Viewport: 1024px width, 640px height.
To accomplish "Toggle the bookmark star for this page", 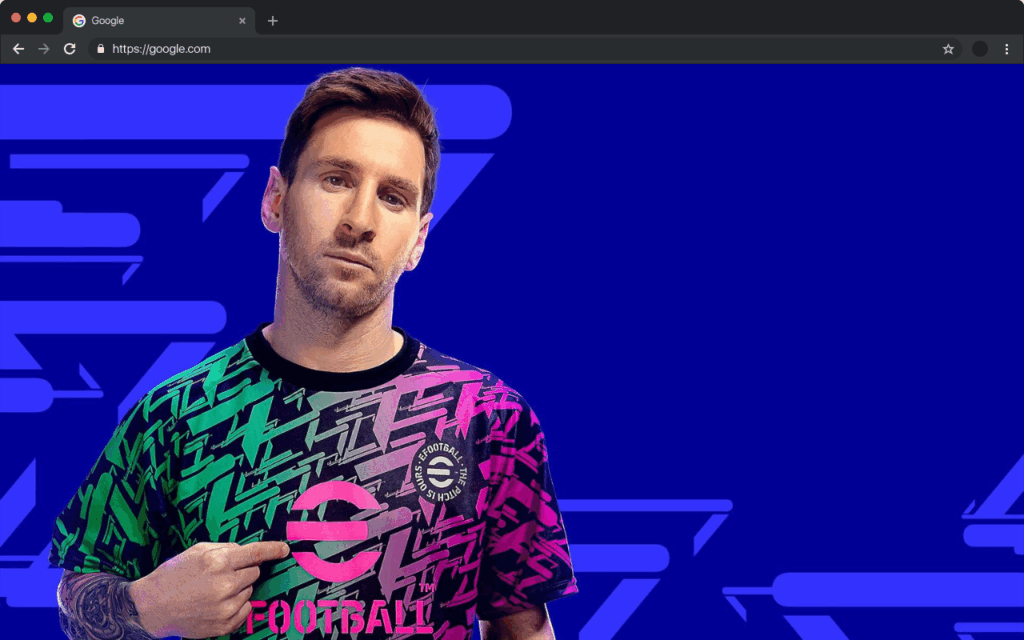I will point(948,48).
